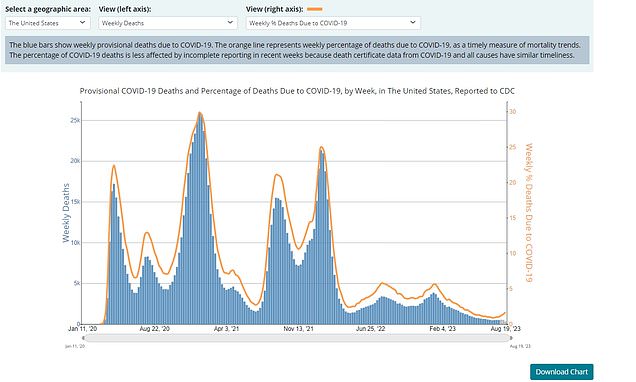Click the Jun 25, '22 axis label
The width and height of the screenshot is (636, 382).
370,328
